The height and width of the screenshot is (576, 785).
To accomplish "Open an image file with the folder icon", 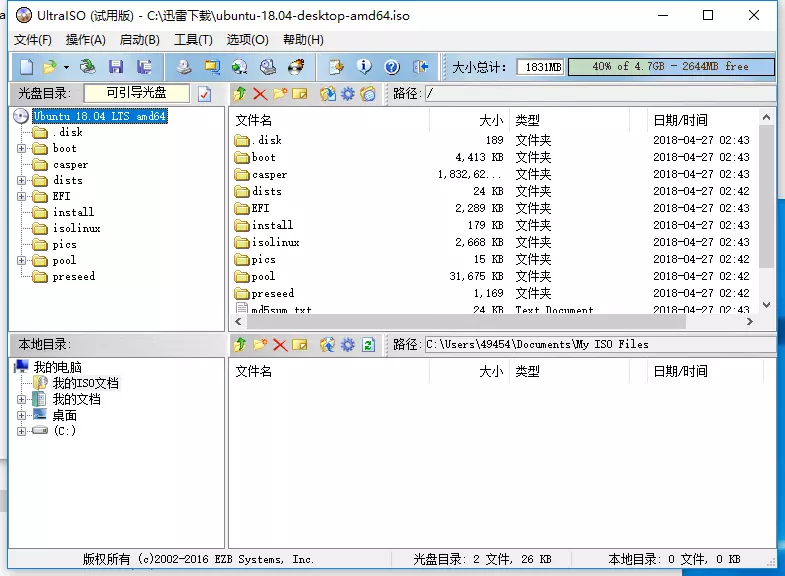I will [x=50, y=67].
